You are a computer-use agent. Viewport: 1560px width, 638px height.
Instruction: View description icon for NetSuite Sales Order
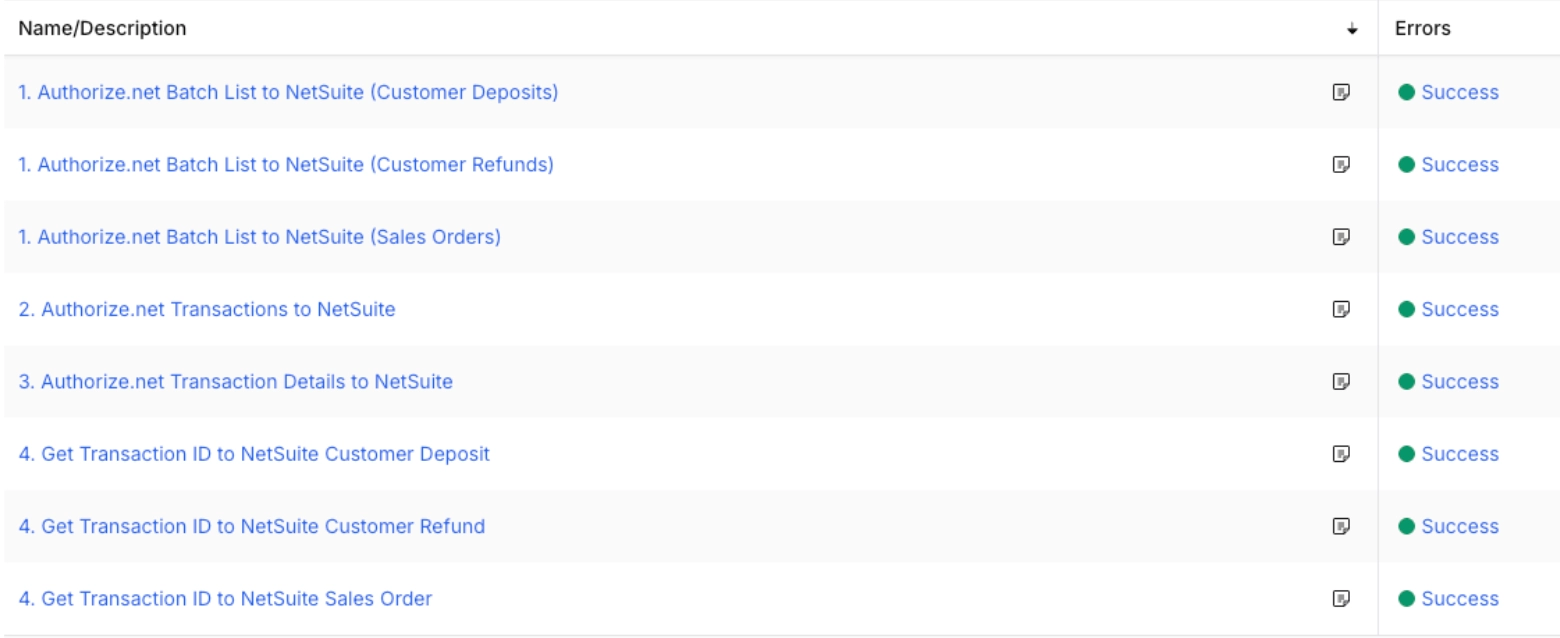[1342, 599]
